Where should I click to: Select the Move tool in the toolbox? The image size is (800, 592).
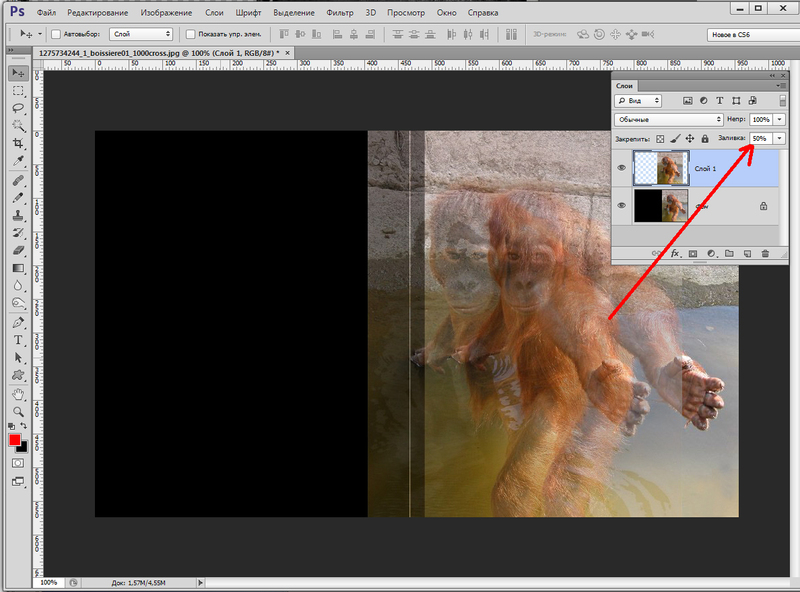18,73
